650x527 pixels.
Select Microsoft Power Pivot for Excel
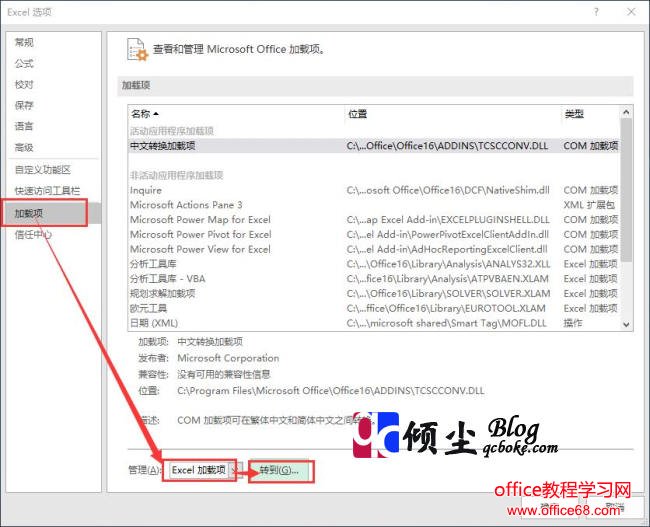point(374,235)
